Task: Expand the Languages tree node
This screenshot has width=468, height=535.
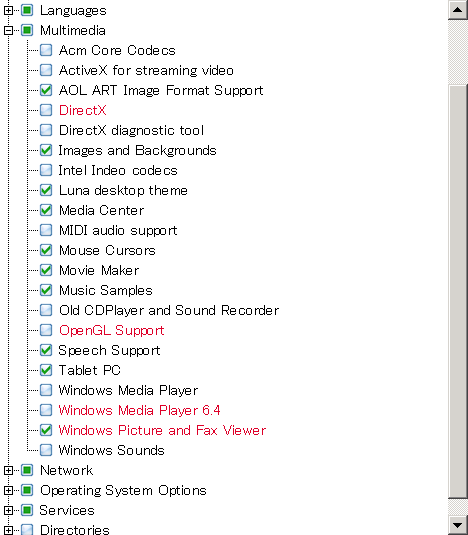Action: pyautogui.click(x=8, y=10)
